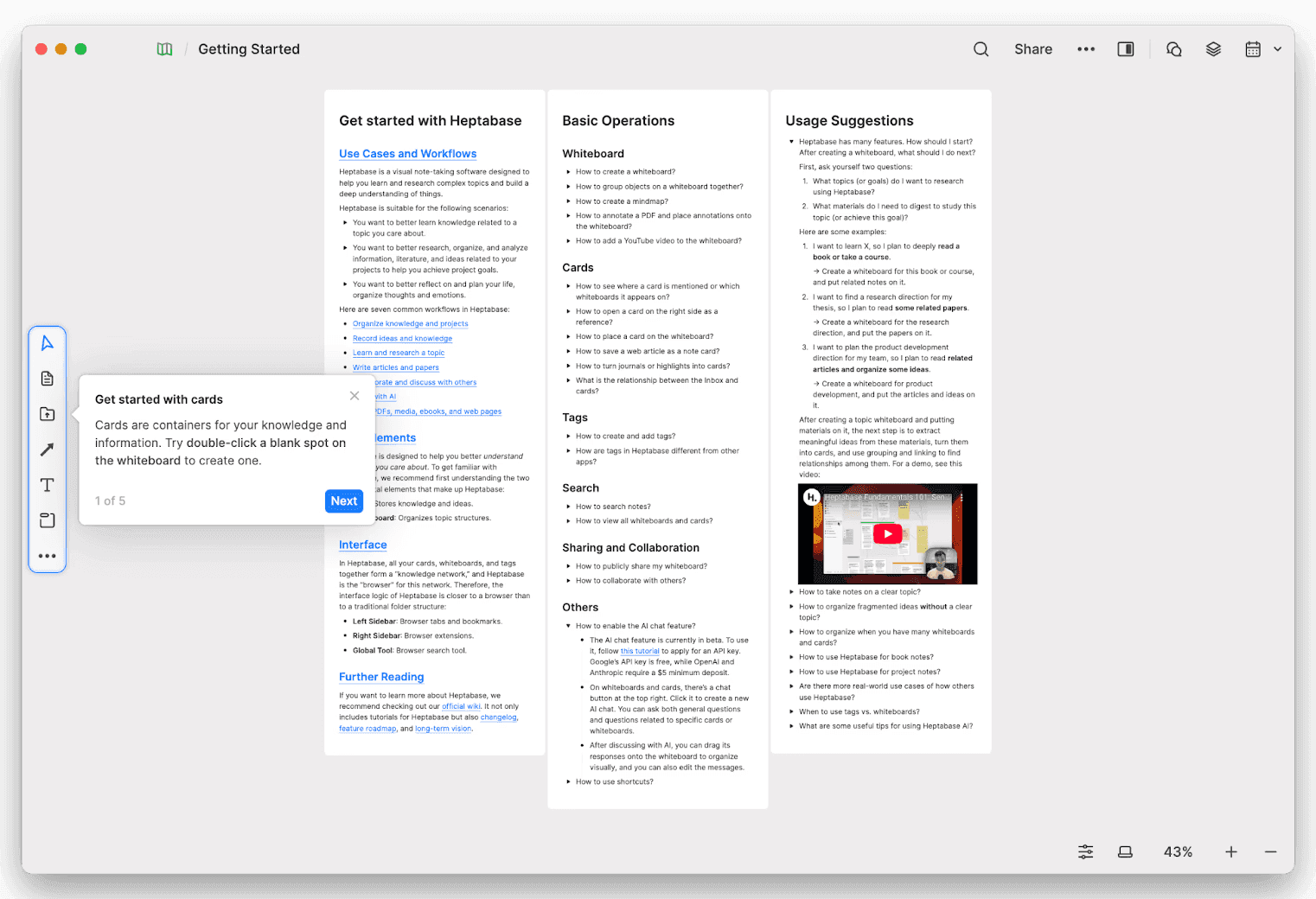The width and height of the screenshot is (1316, 899).
Task: Toggle the right sidebar panel
Action: pos(1125,49)
